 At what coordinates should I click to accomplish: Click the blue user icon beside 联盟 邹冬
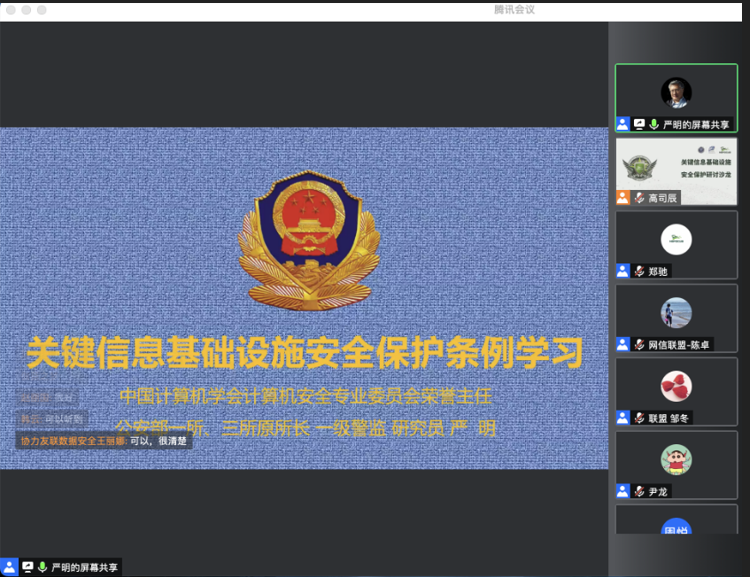(x=623, y=418)
